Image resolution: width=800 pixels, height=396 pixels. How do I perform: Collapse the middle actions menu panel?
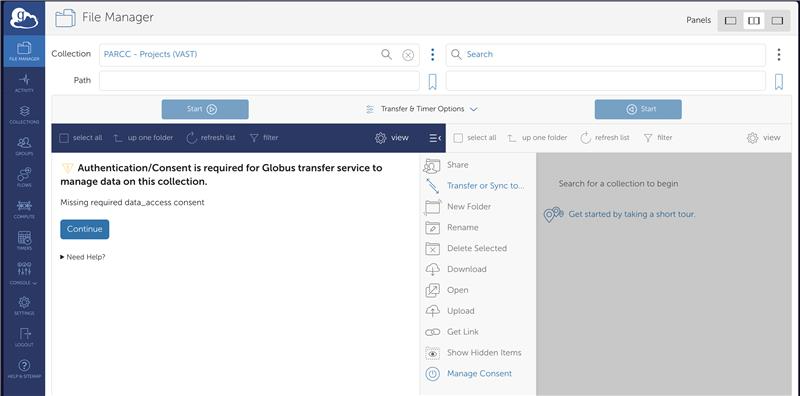[435, 138]
